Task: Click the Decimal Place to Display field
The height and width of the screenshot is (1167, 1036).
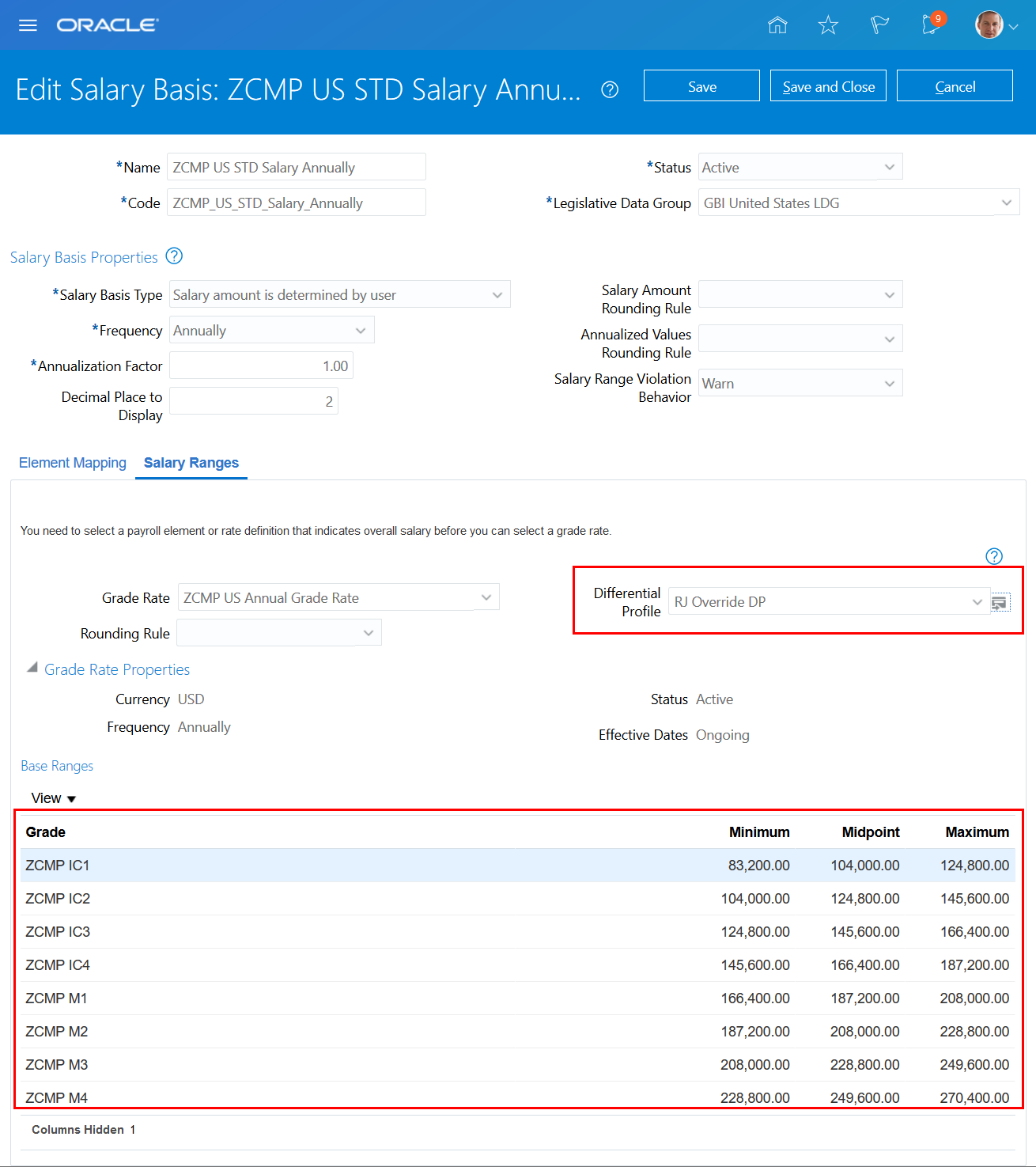Action: pos(254,401)
